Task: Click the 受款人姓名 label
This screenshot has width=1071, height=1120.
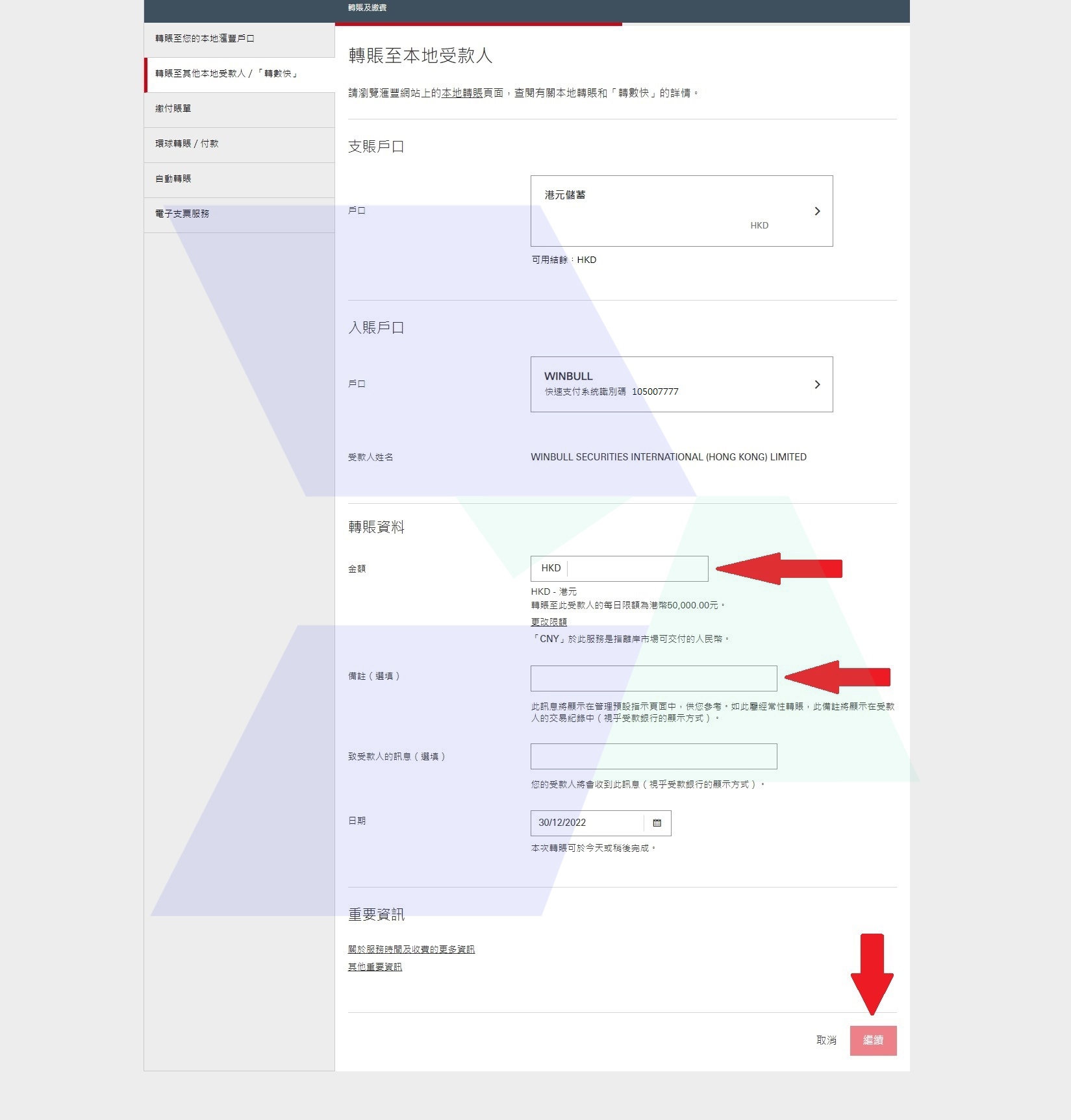Action: (370, 457)
